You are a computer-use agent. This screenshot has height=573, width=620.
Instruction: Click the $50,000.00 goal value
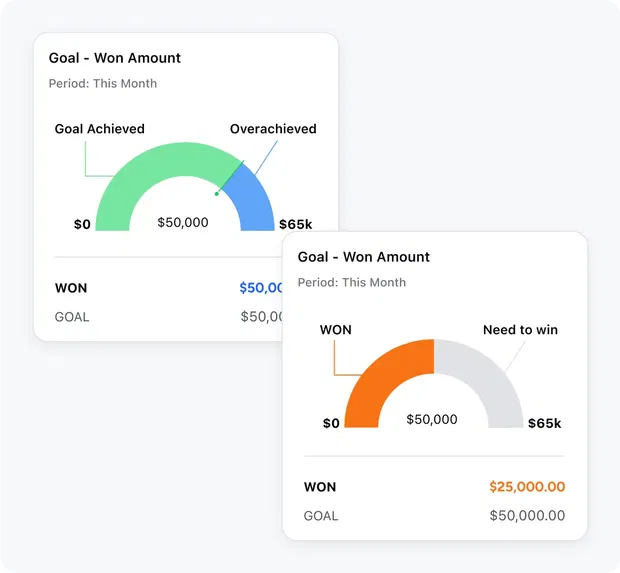click(527, 516)
